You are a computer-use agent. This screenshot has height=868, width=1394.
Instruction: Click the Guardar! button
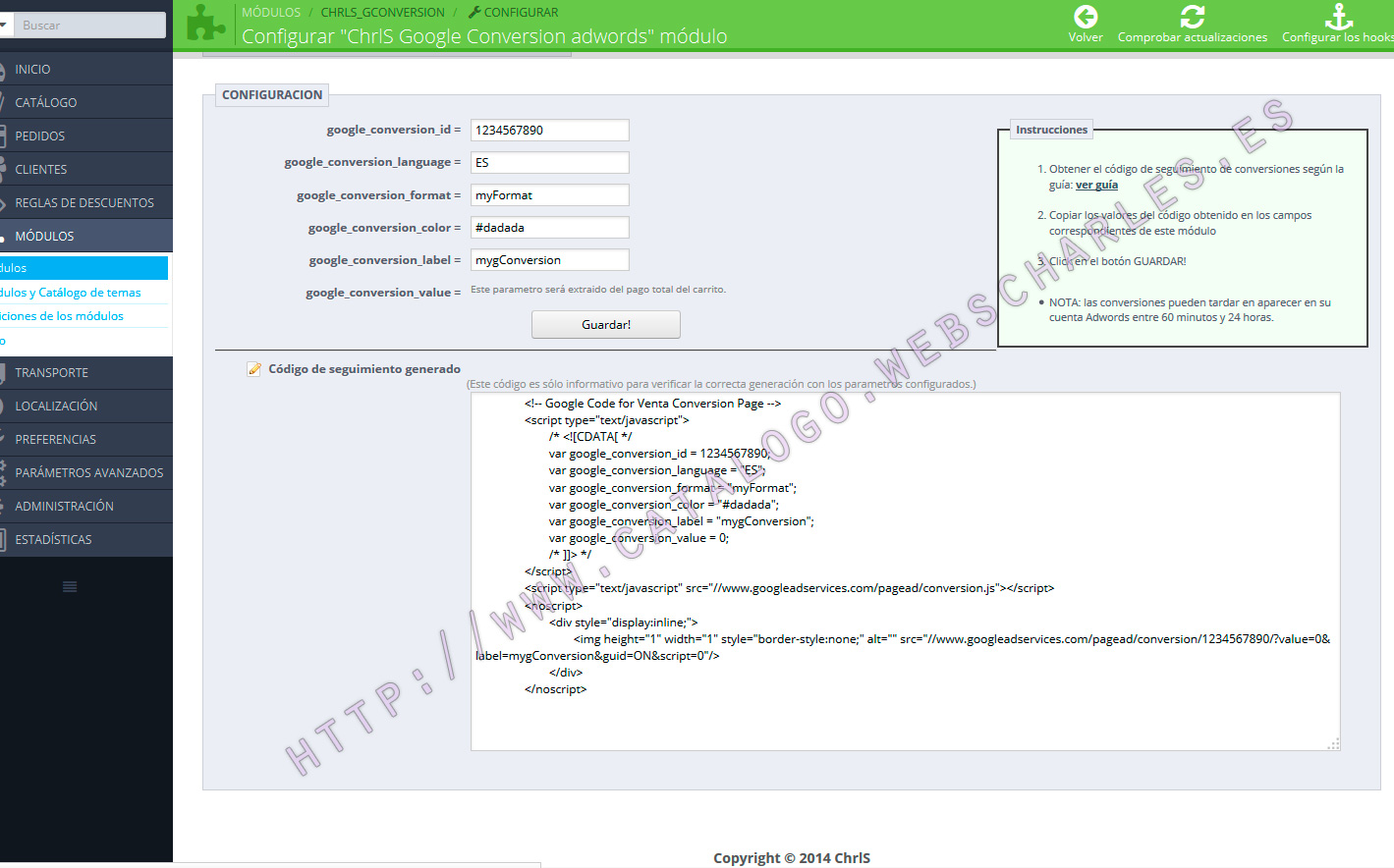[606, 325]
